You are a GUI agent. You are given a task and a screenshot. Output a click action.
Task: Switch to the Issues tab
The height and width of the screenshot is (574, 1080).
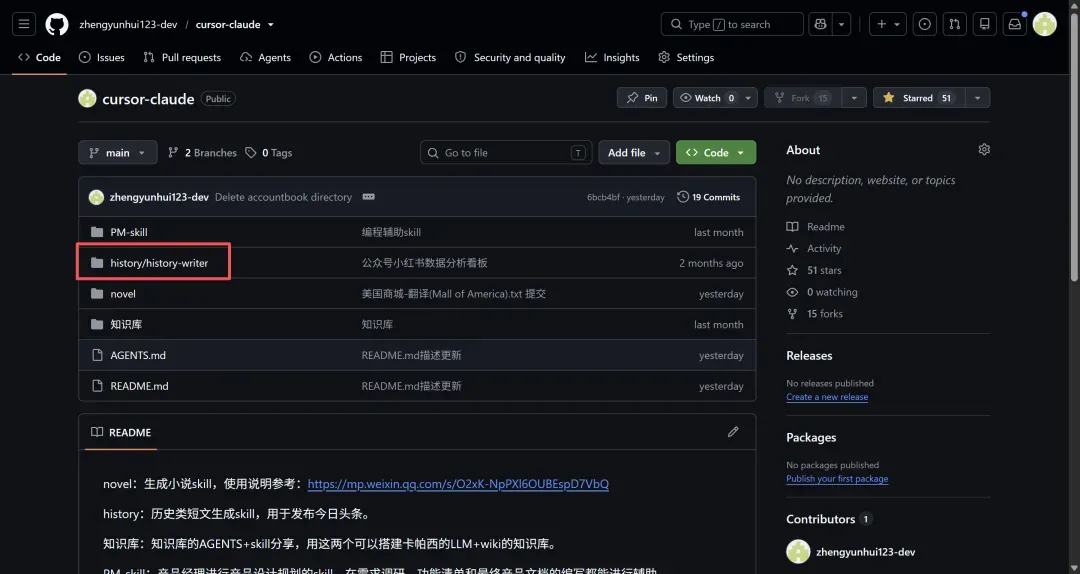[102, 57]
